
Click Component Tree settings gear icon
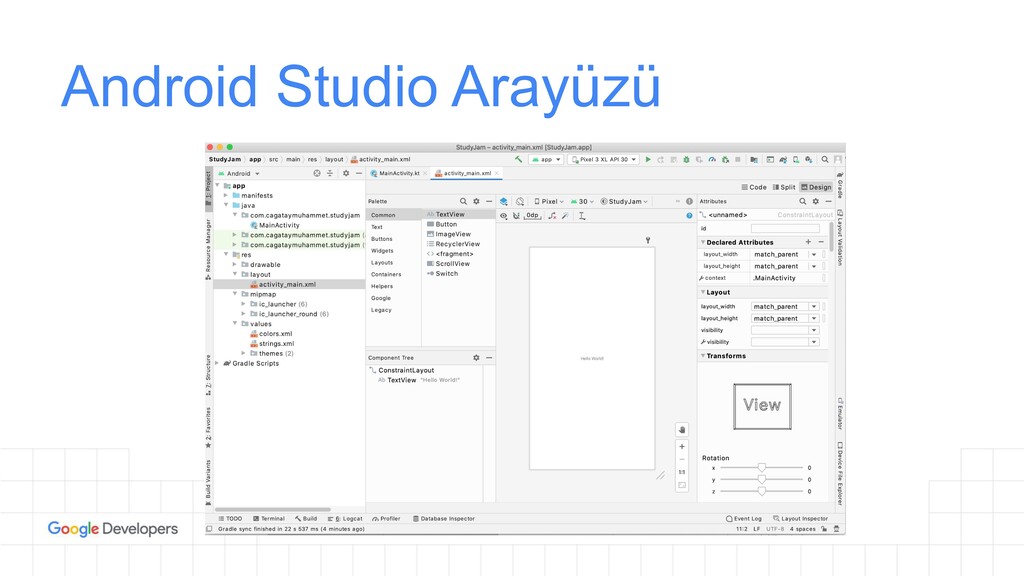[x=476, y=358]
